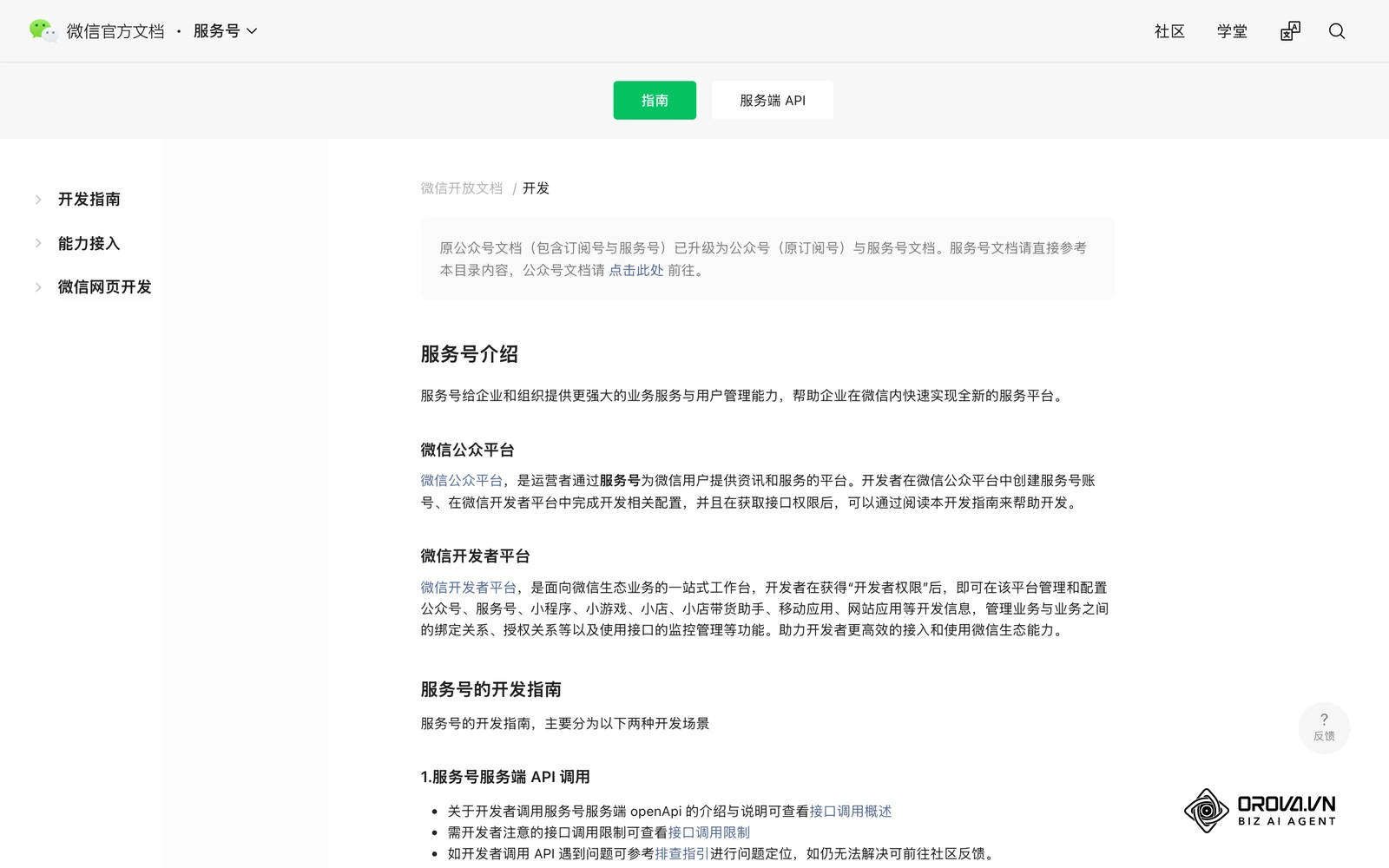The width and height of the screenshot is (1389, 868).
Task: Click the WeChat logo icon
Action: tap(43, 31)
